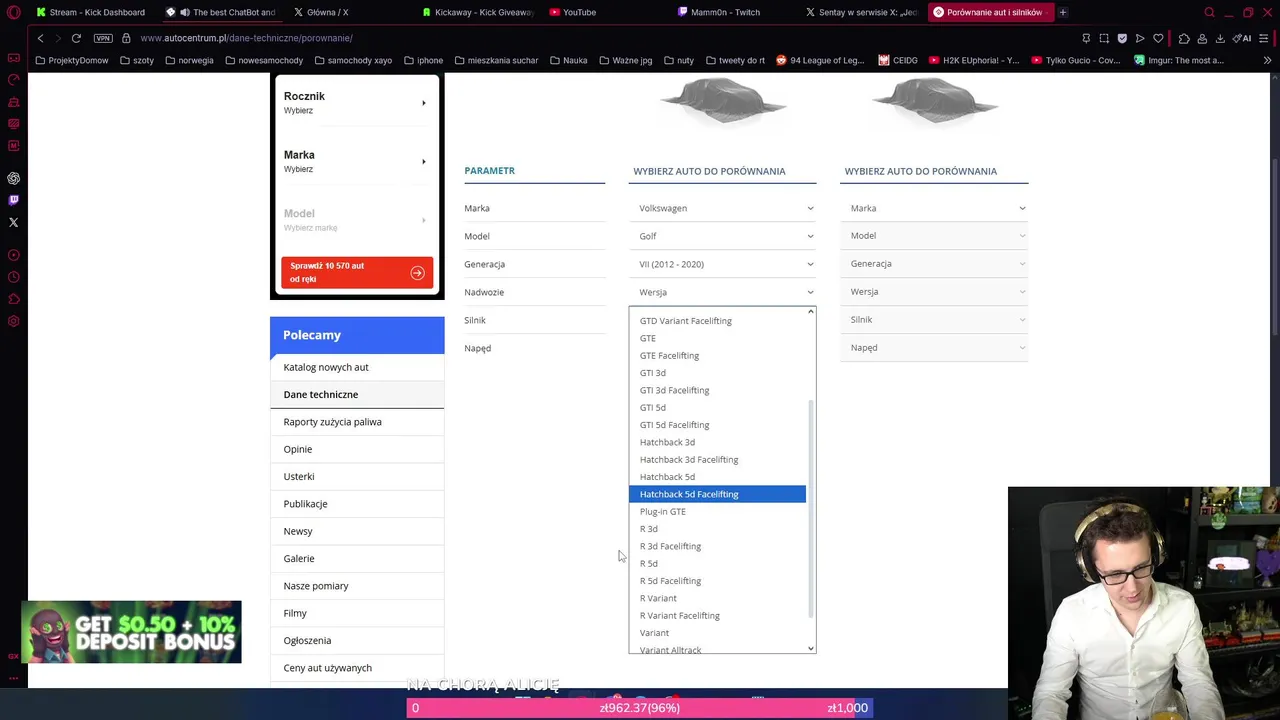Open the AI toolbar button
Image resolution: width=1280 pixels, height=720 pixels.
(1242, 38)
